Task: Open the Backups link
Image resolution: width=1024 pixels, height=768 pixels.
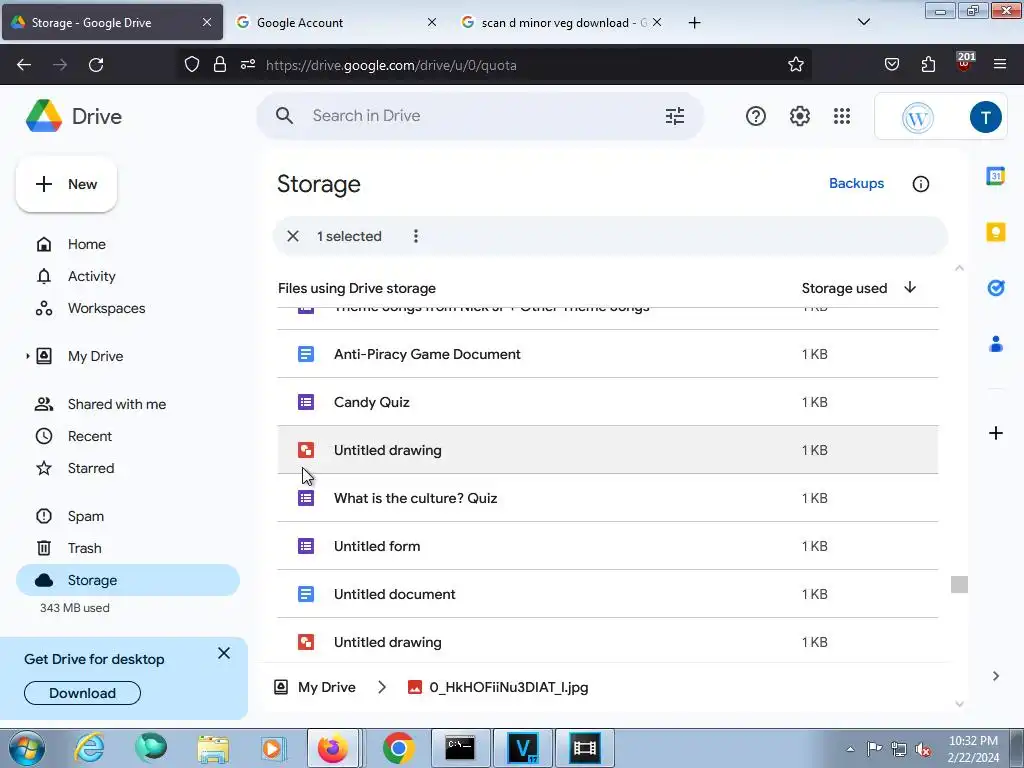Action: point(856,184)
